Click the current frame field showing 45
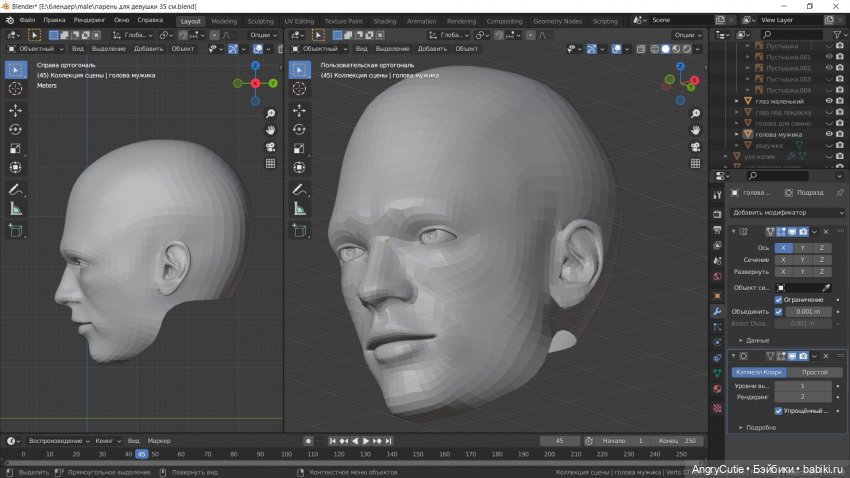The height and width of the screenshot is (478, 850). point(559,441)
